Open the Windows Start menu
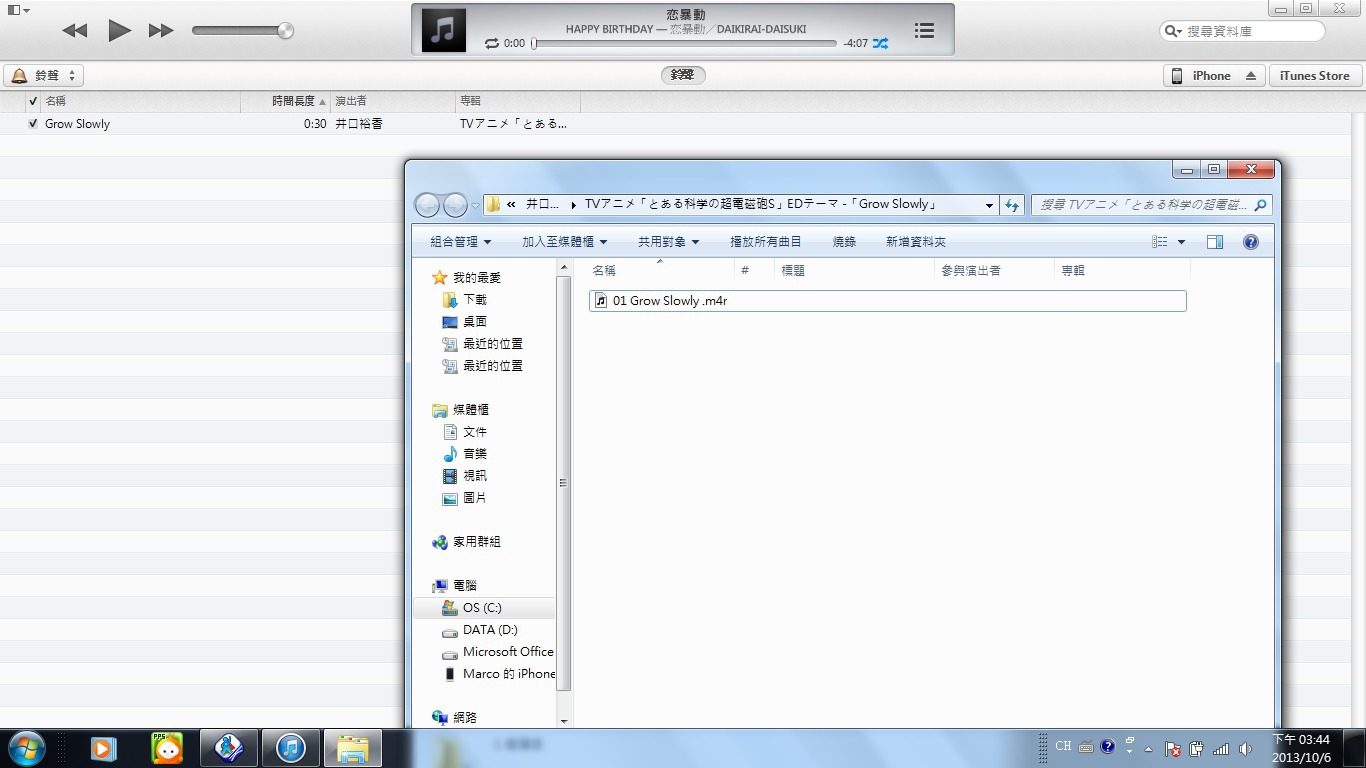1366x768 pixels. pos(27,747)
